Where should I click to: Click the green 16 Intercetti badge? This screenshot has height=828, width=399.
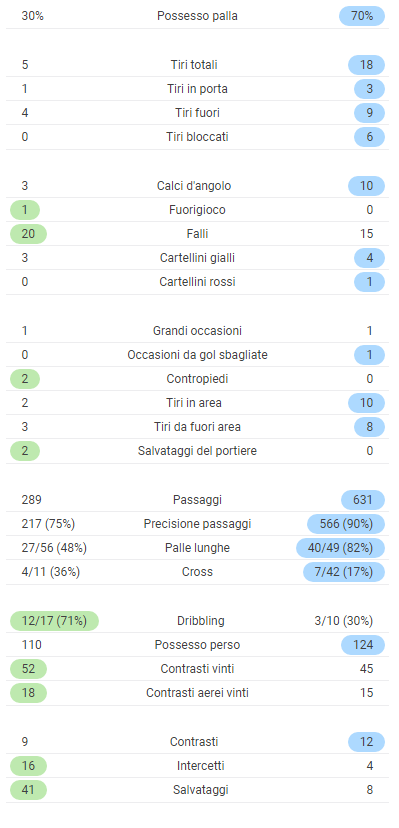(28, 766)
